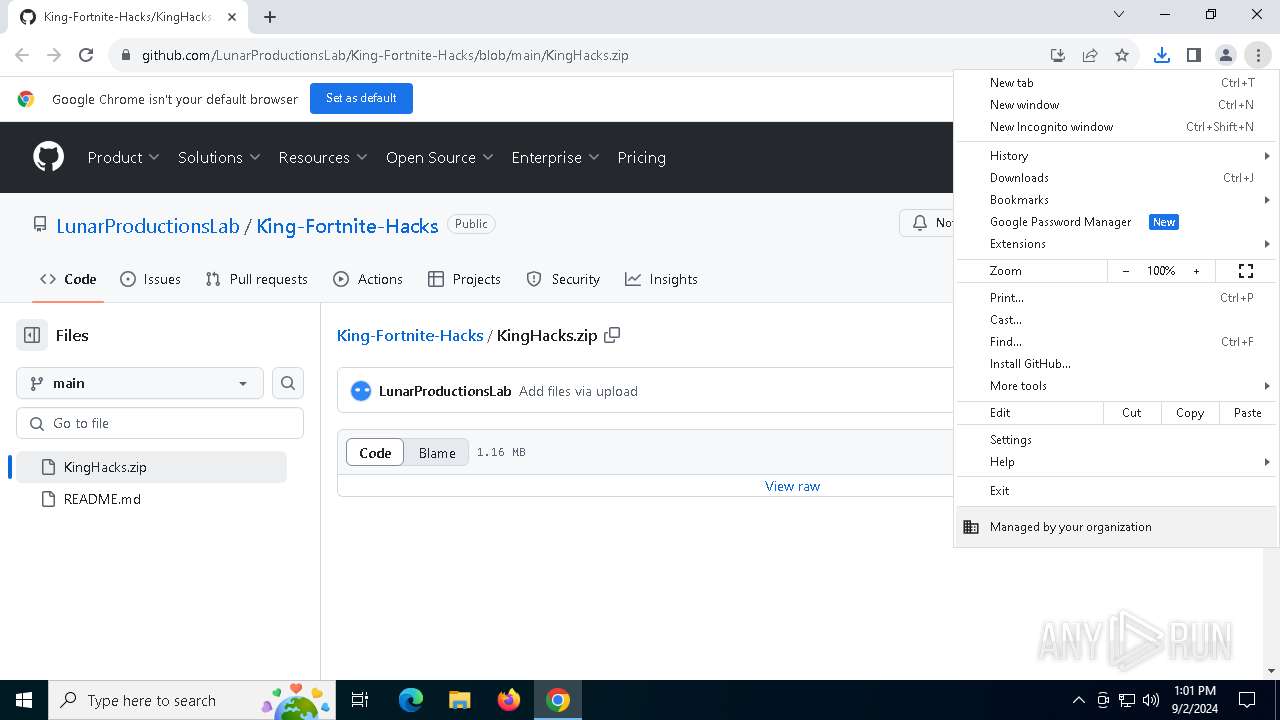Expand the Open Source navigation dropdown
Screen dimensions: 1280x720
tap(440, 157)
